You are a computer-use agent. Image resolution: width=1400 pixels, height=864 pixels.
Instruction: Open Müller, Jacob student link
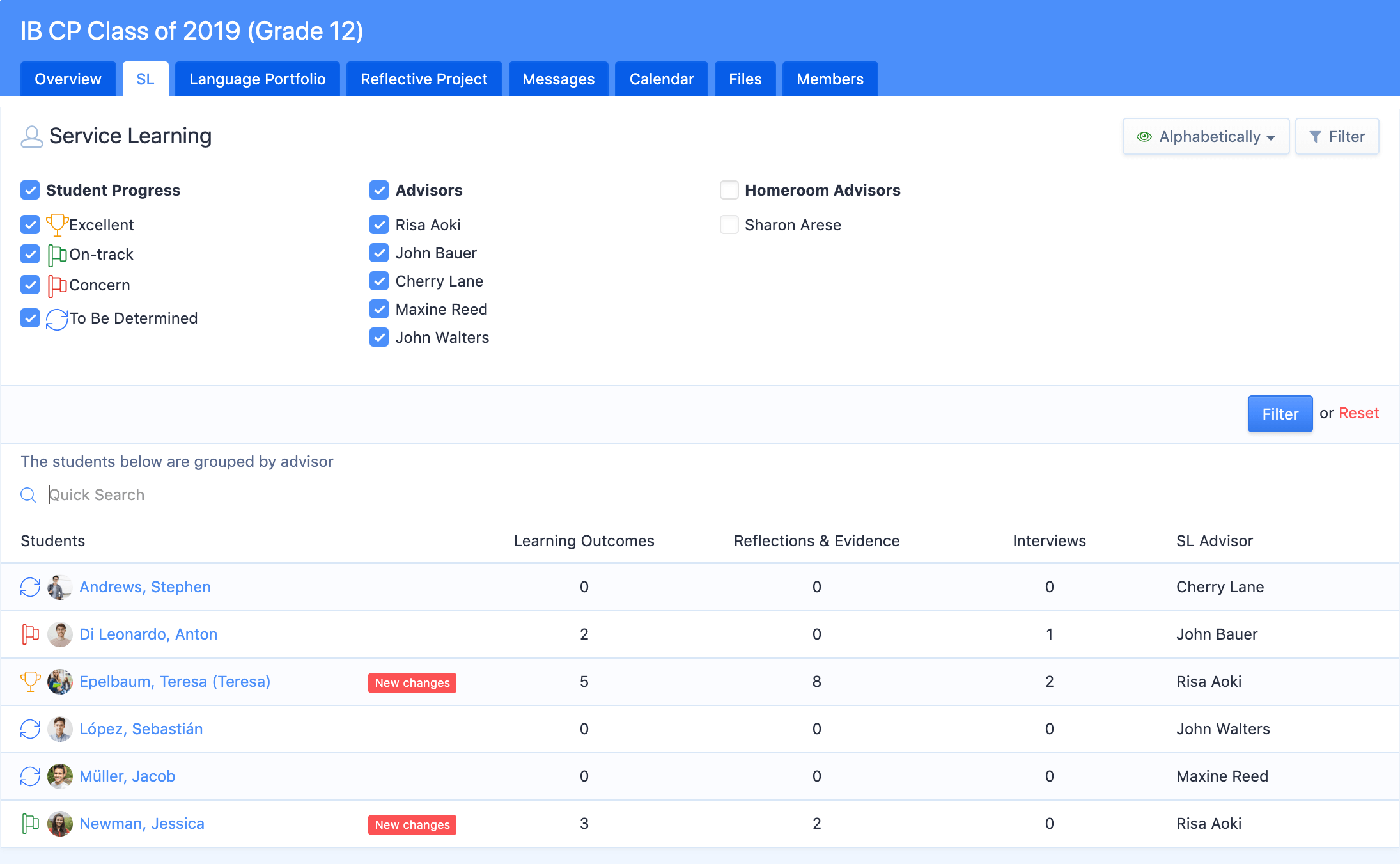click(x=127, y=776)
